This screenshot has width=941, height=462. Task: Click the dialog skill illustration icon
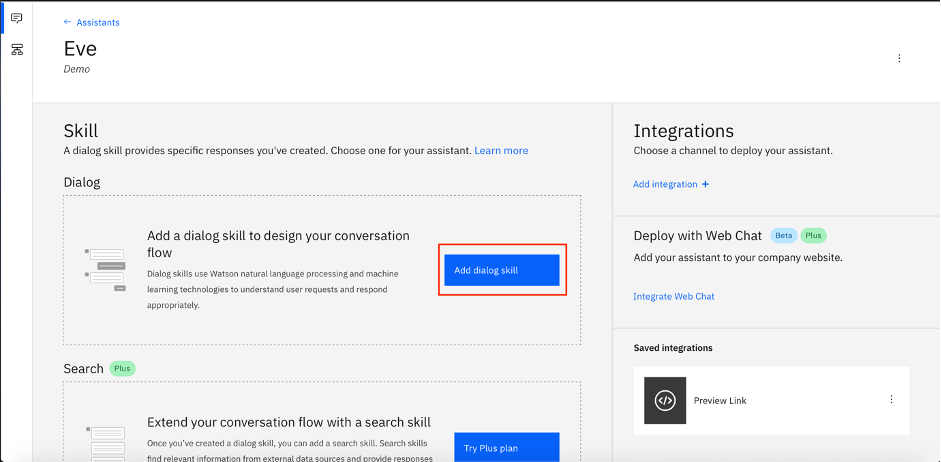(106, 268)
